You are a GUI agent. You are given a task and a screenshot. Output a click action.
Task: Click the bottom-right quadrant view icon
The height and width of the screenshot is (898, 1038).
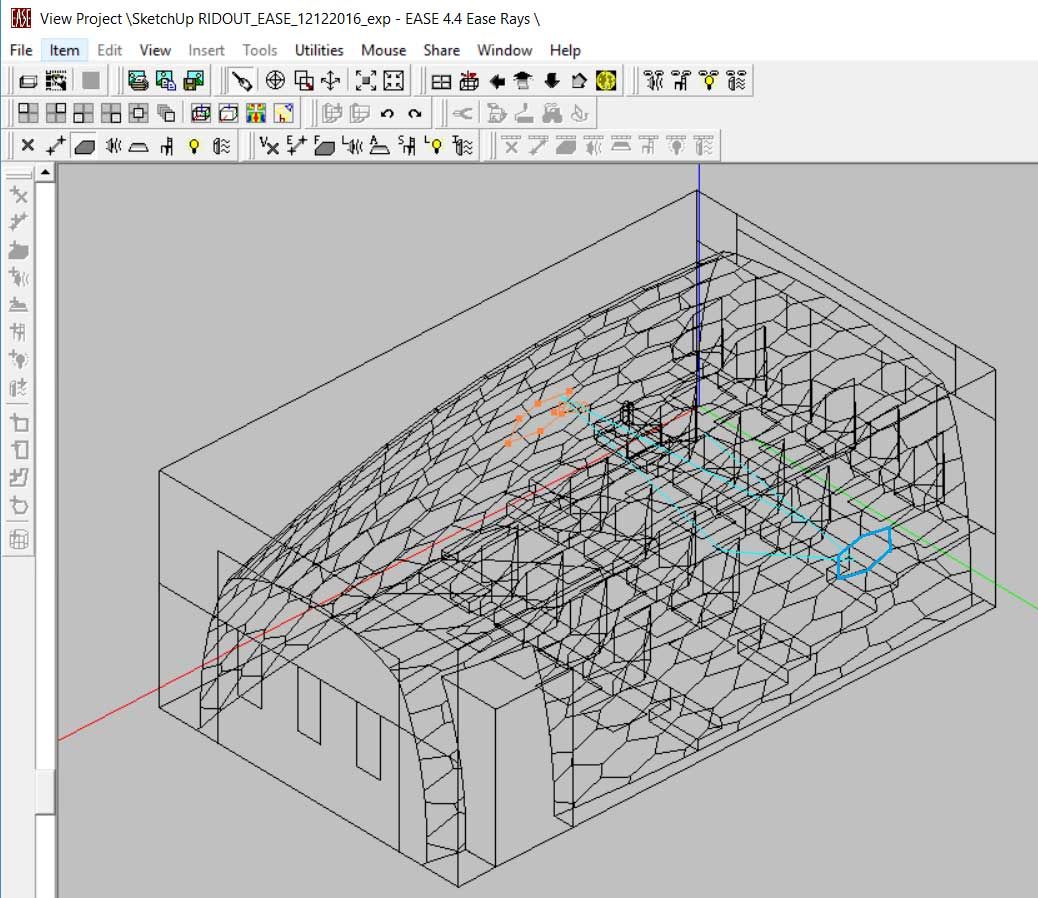(x=111, y=113)
